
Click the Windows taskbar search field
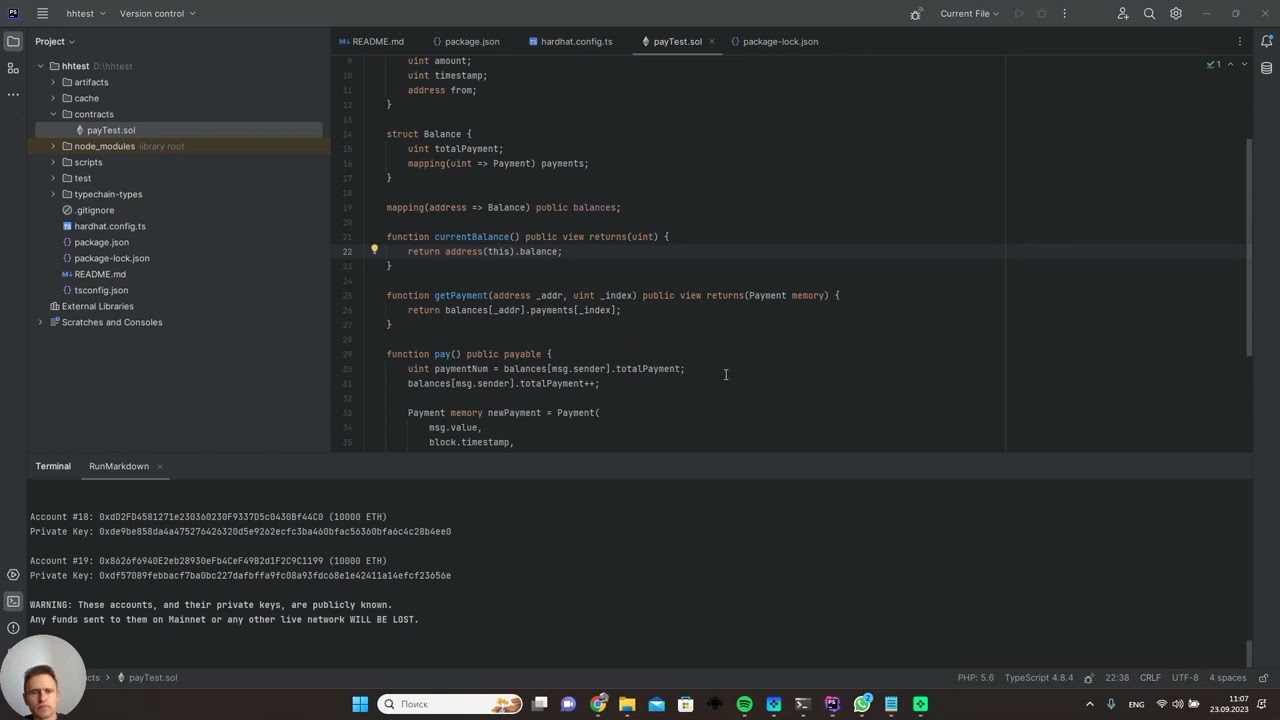450,704
